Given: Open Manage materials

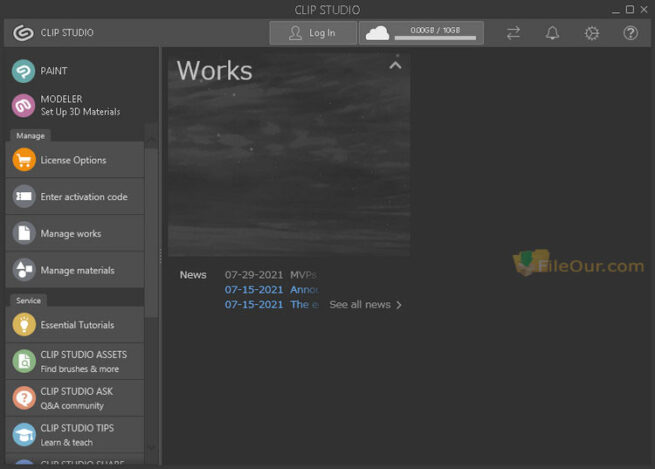Looking at the screenshot, I should (75, 270).
